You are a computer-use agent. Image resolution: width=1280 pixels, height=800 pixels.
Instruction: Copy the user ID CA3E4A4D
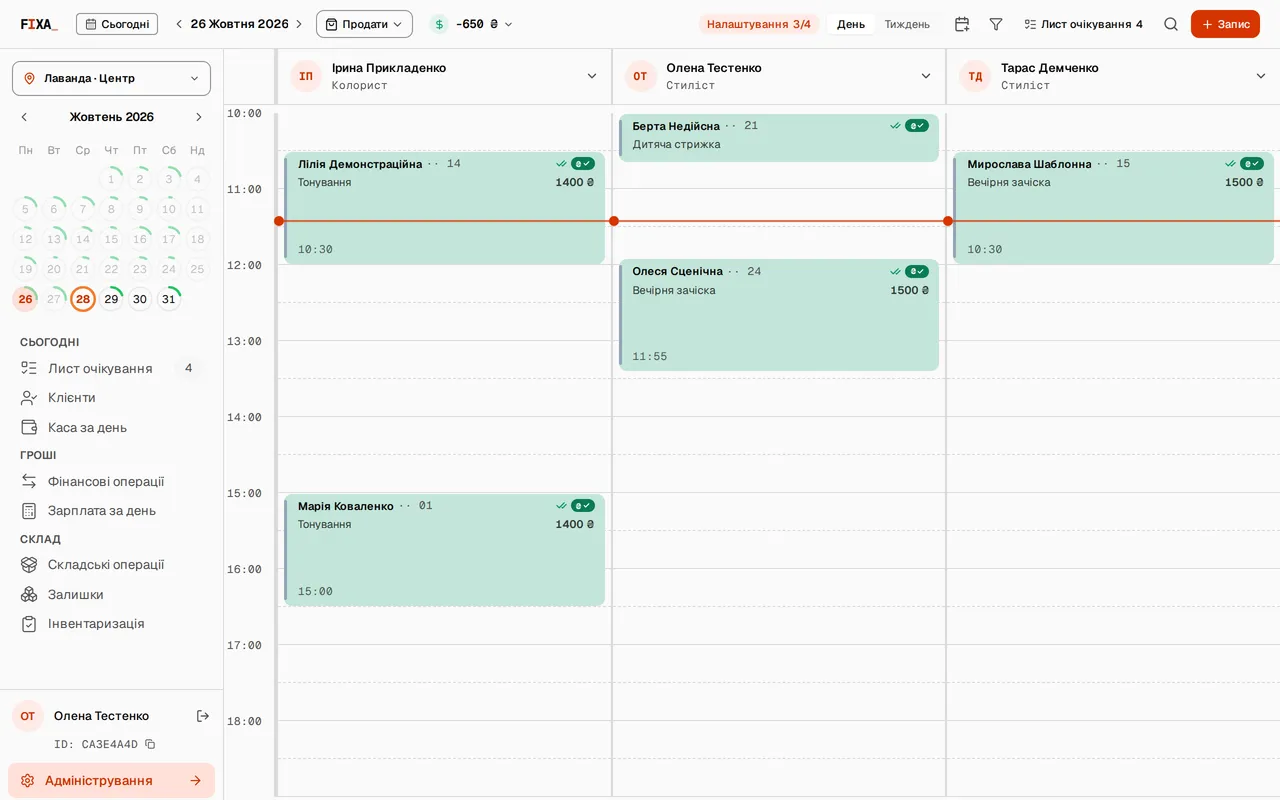(x=150, y=744)
